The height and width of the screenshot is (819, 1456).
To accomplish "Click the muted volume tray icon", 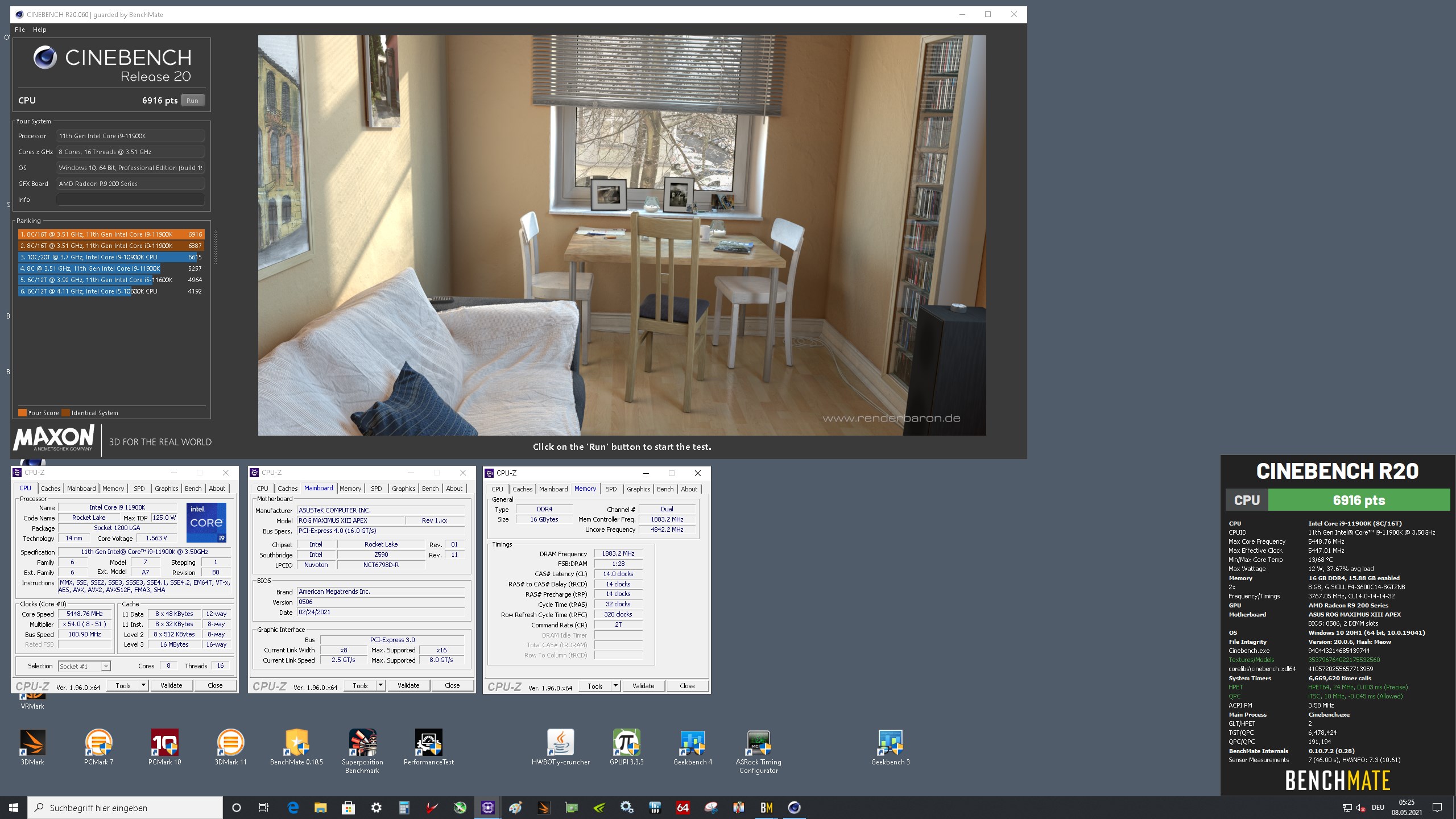I will click(1361, 808).
